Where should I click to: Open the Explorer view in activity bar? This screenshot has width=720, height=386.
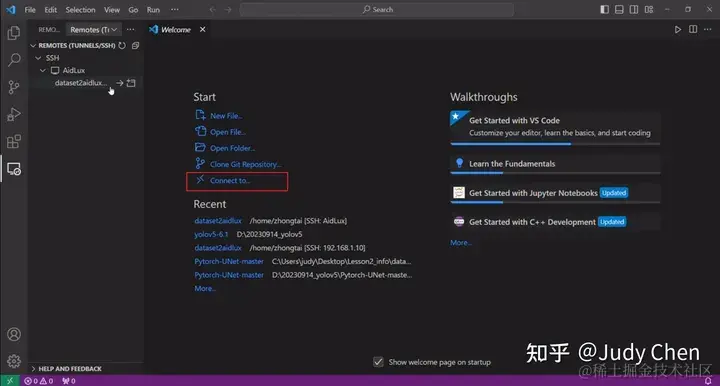point(14,33)
